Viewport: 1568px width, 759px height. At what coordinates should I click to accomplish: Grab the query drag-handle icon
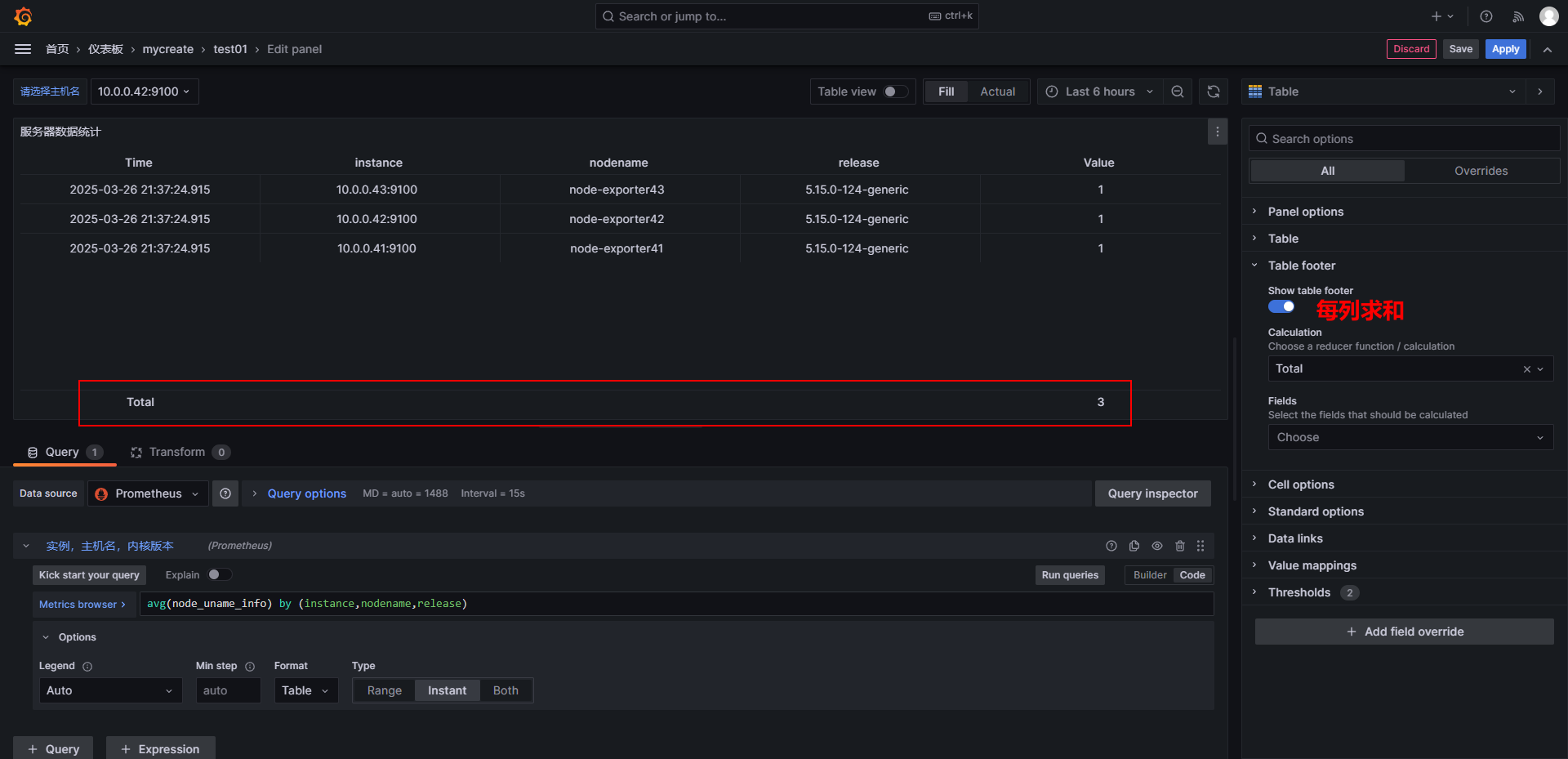[1200, 546]
